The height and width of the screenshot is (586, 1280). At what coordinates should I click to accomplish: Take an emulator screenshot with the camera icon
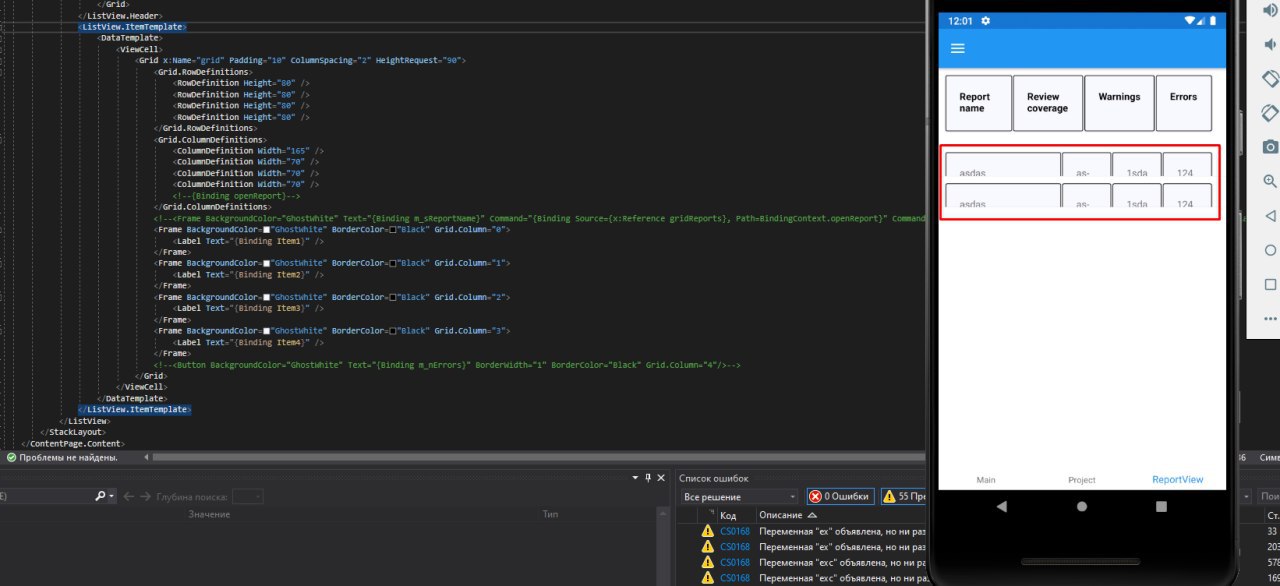click(x=1270, y=147)
